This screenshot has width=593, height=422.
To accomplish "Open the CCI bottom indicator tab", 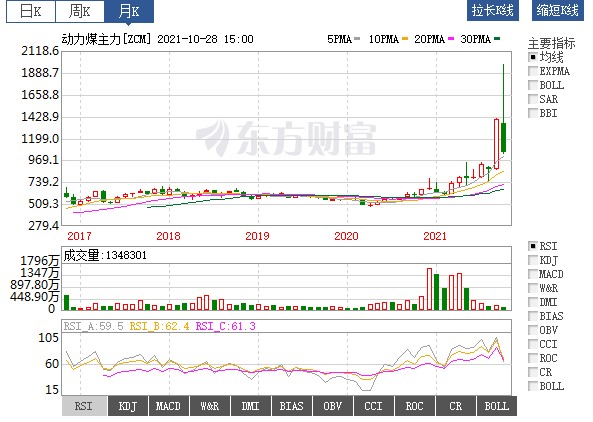I will pos(374,406).
